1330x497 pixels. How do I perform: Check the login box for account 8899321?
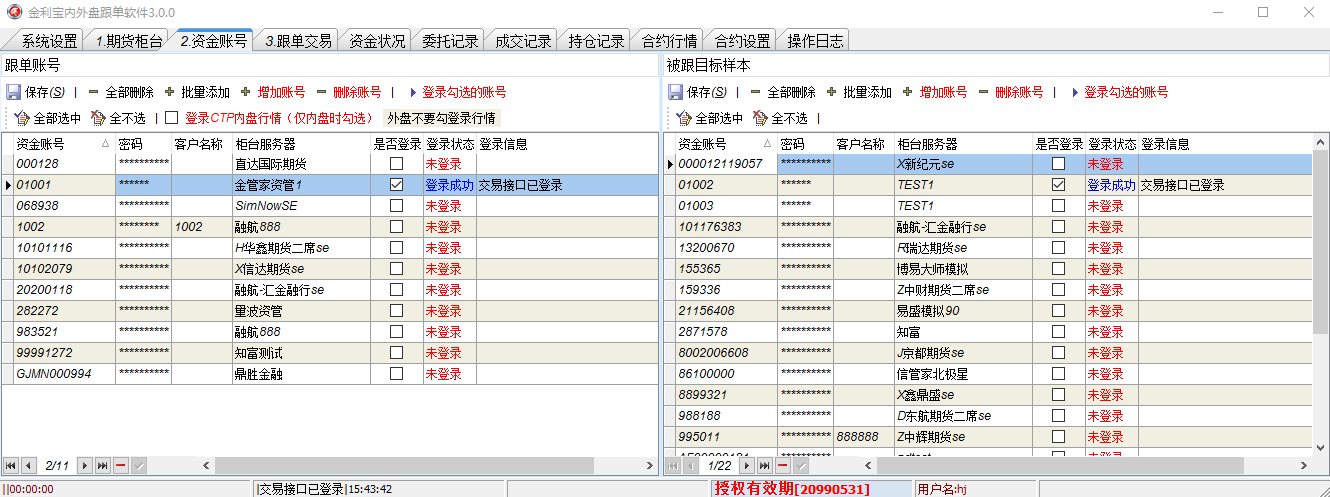pyautogui.click(x=1059, y=395)
